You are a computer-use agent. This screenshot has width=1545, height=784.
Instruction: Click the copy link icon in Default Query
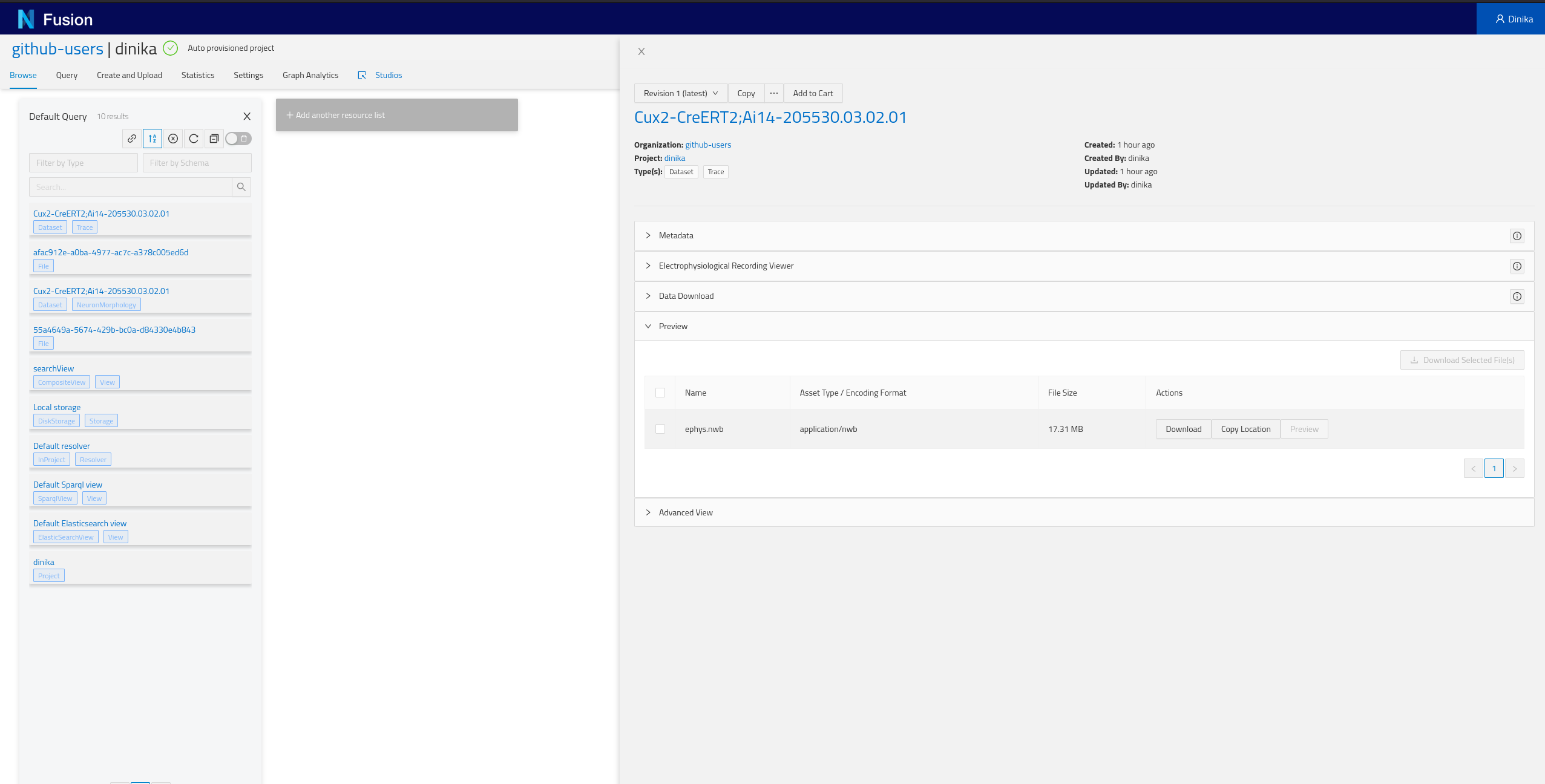(132, 139)
